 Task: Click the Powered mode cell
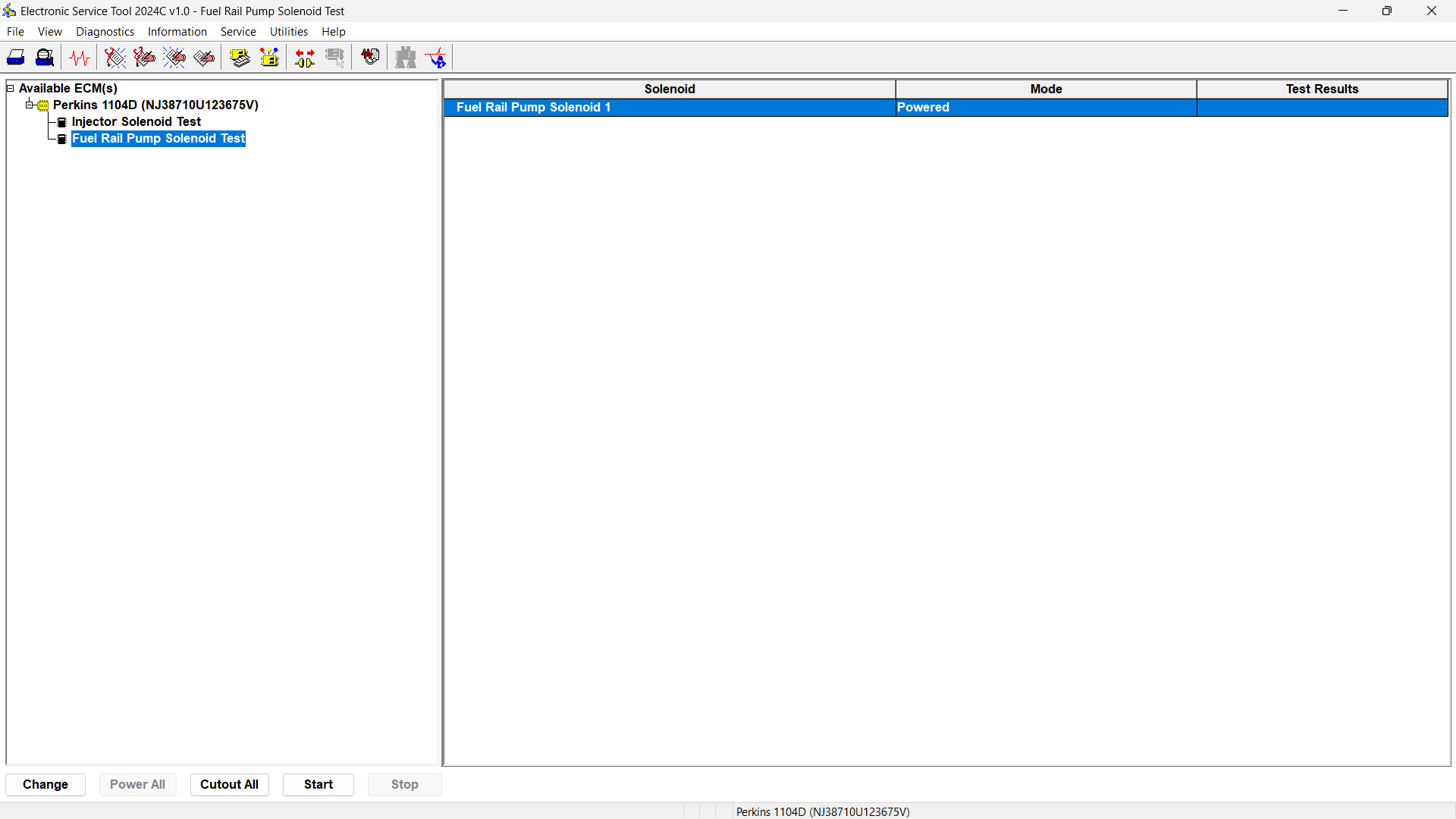(1046, 107)
